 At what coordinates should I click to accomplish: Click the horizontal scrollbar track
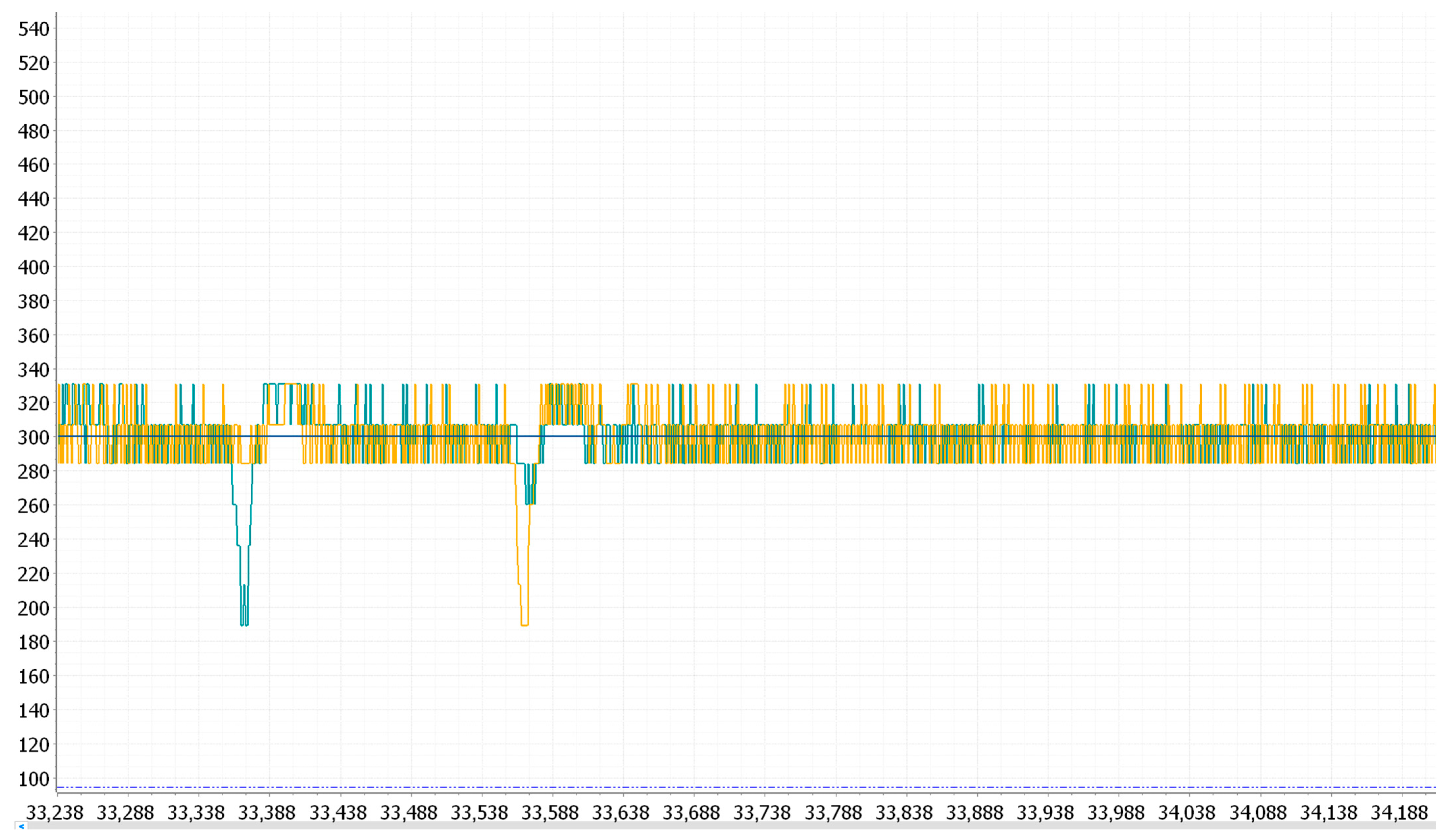pos(731,826)
